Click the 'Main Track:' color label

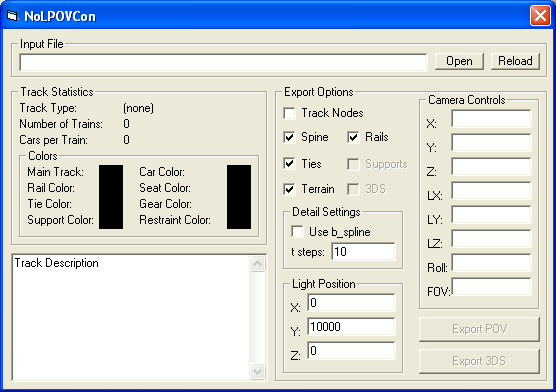pos(55,172)
